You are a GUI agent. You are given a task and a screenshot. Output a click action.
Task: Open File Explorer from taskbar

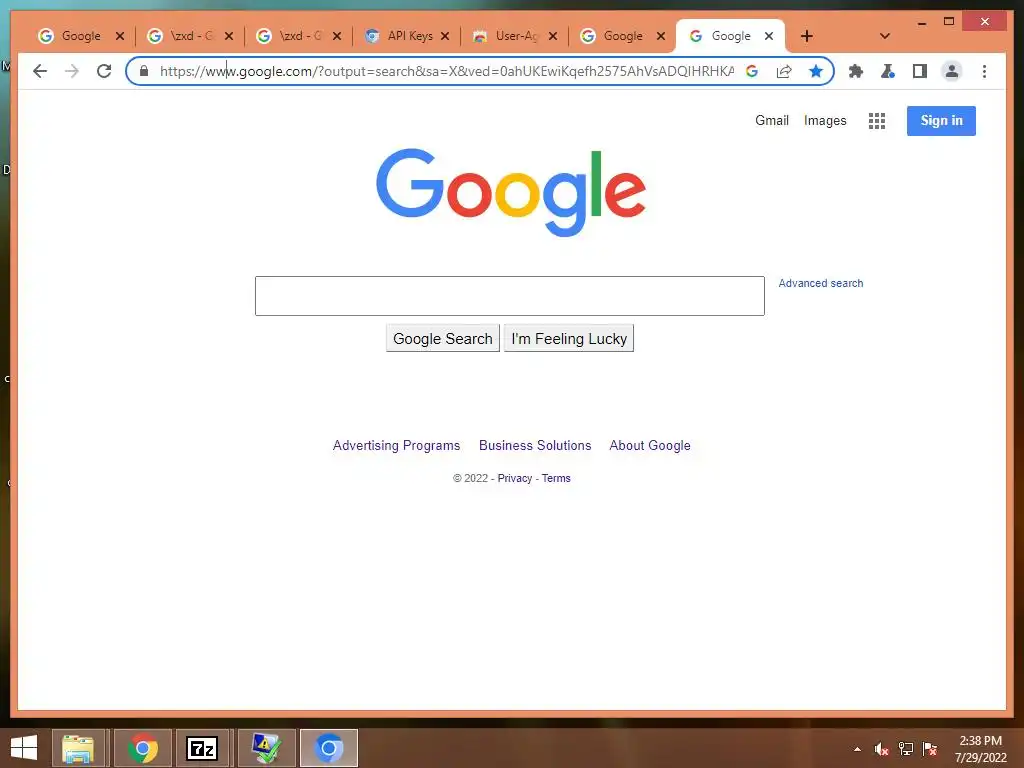78,748
